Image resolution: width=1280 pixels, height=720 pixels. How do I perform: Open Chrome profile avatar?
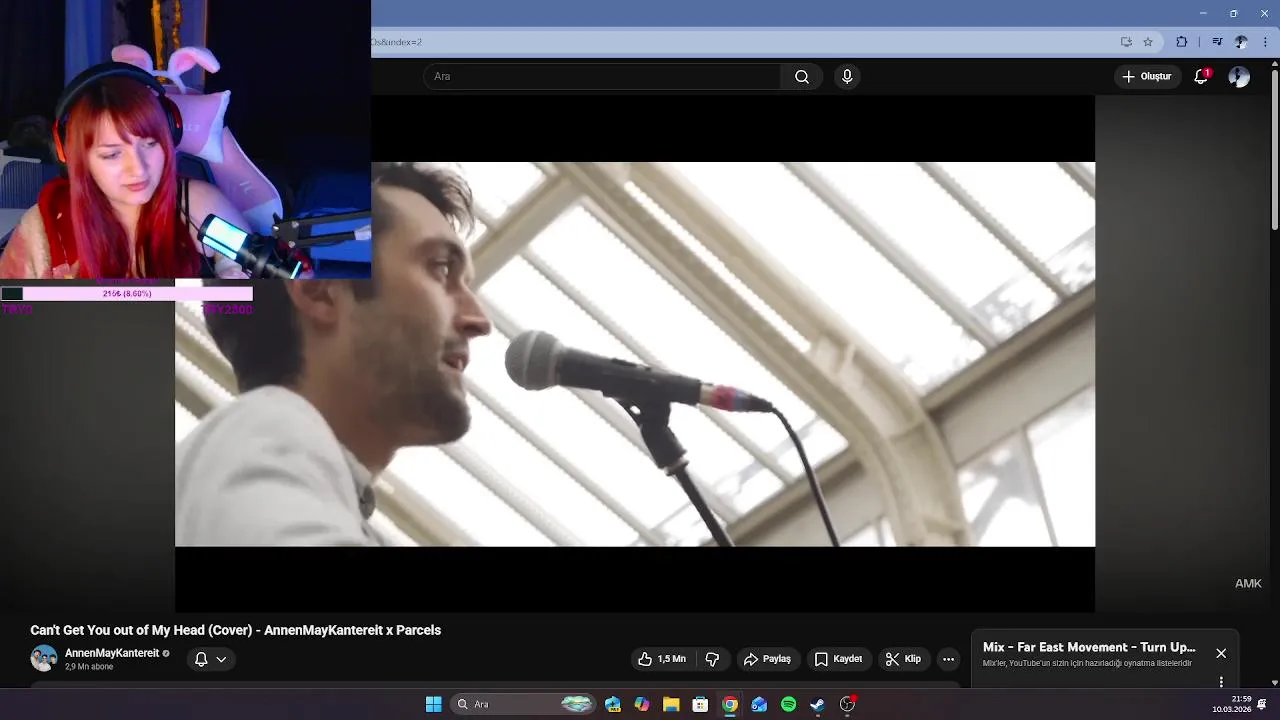click(x=1241, y=42)
